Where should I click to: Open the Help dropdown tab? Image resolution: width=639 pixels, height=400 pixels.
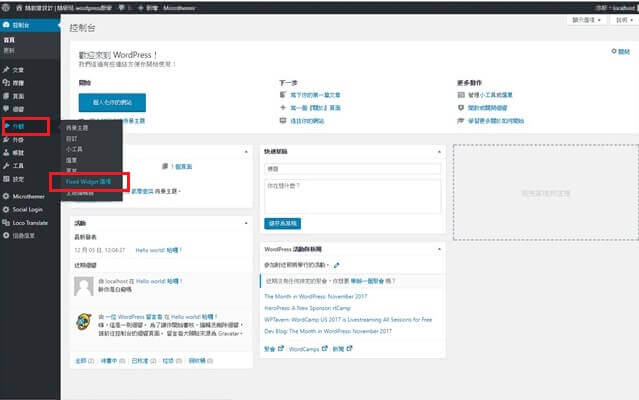624,20
